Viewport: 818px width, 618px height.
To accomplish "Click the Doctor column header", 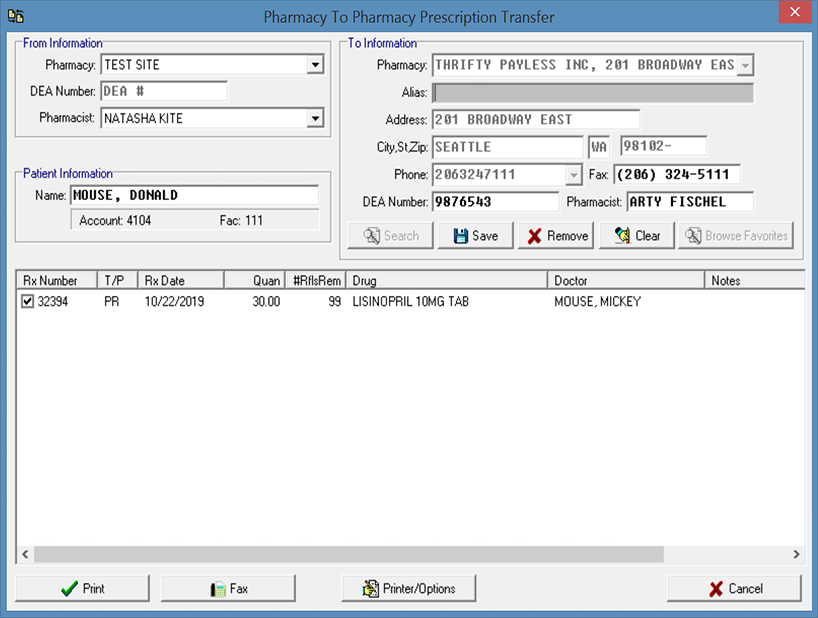I will (625, 281).
